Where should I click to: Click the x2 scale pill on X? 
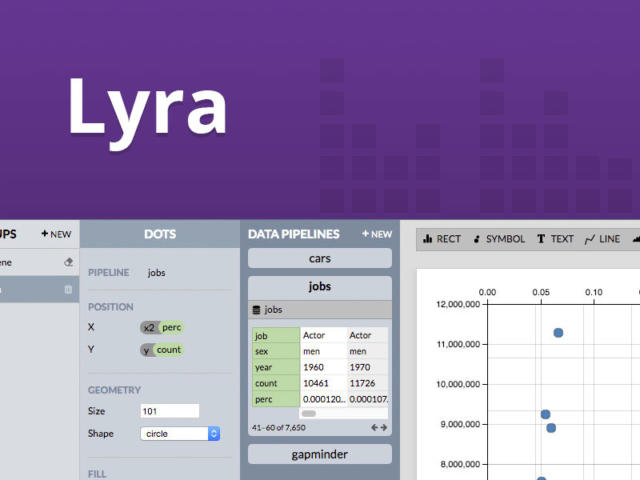click(x=149, y=327)
